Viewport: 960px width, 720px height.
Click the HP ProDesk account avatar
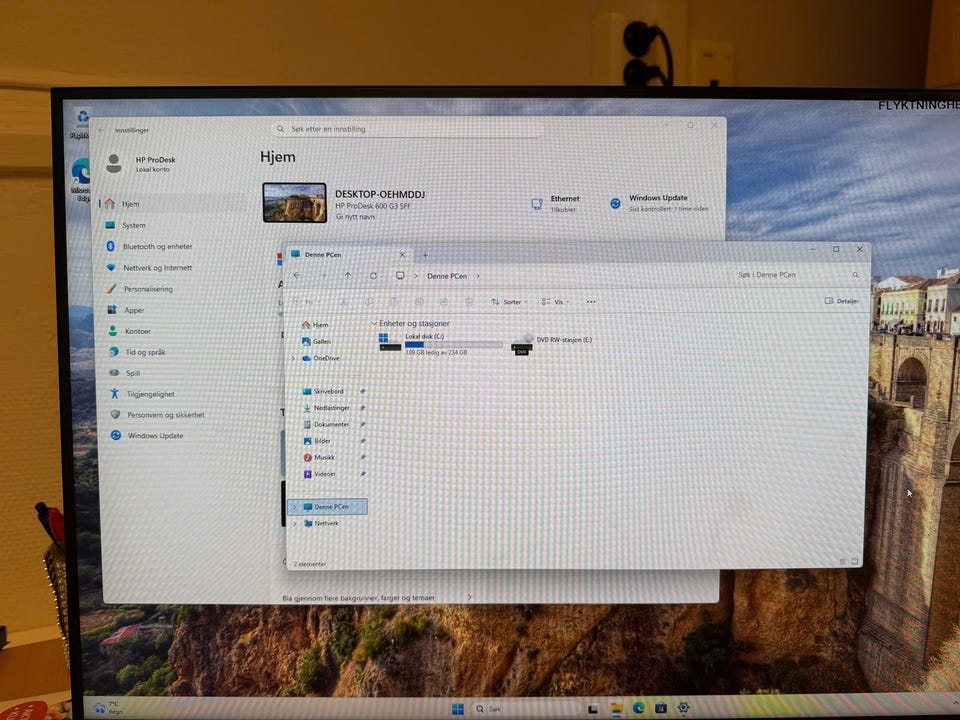(114, 163)
